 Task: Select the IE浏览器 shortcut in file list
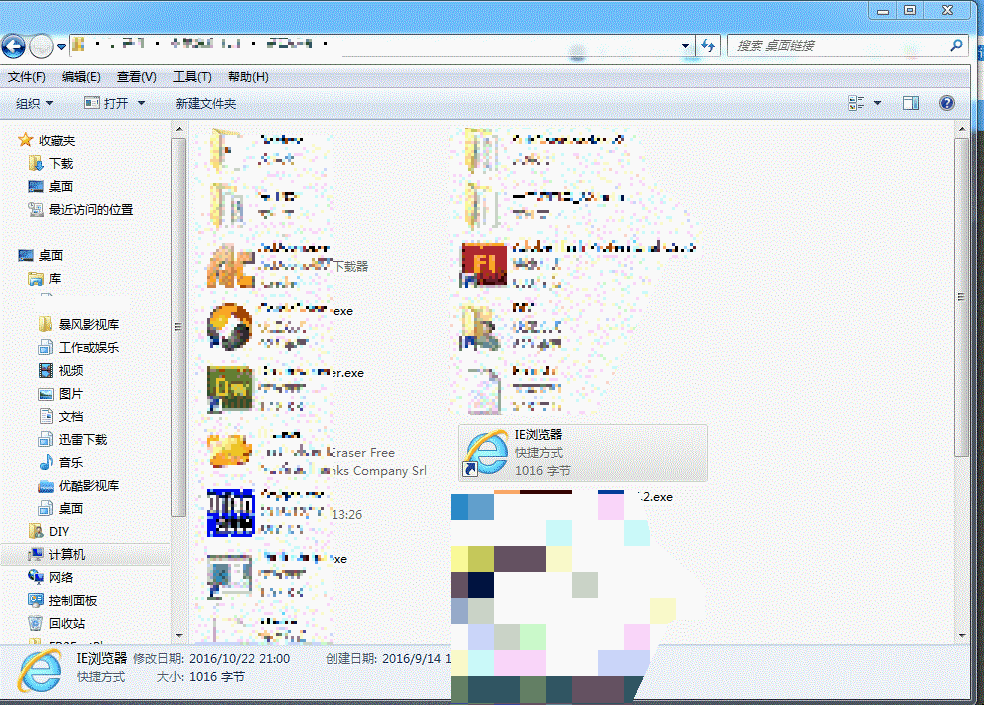pyautogui.click(x=582, y=453)
